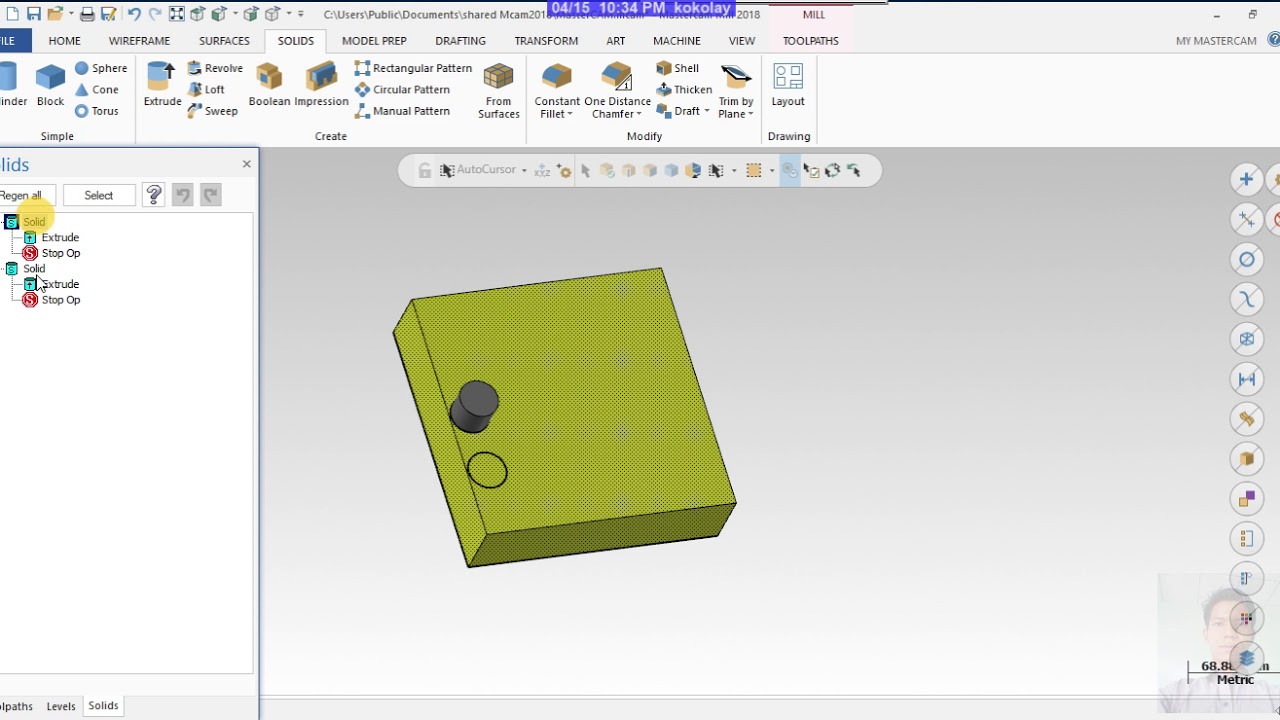1280x720 pixels.
Task: Click the Regen all button
Action: click(22, 195)
